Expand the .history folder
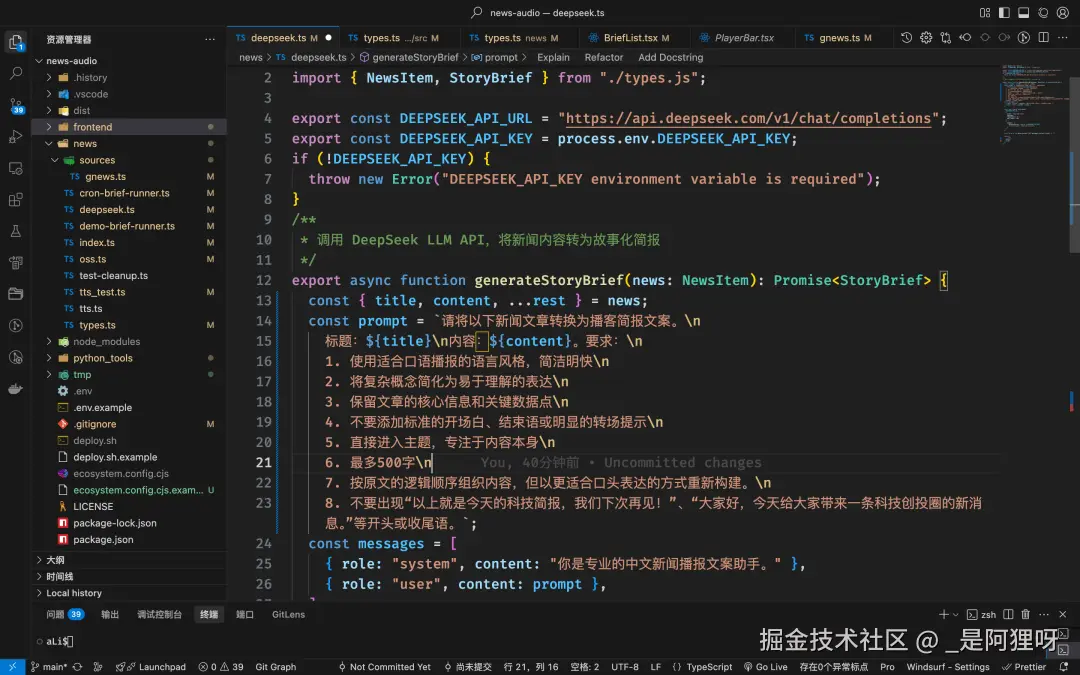This screenshot has height=675, width=1080. pyautogui.click(x=49, y=77)
